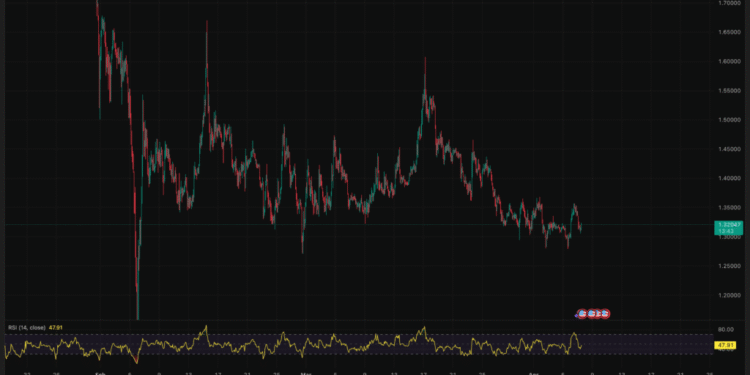
Task: Click the 1.60000 price axis label
Action: pyautogui.click(x=730, y=62)
